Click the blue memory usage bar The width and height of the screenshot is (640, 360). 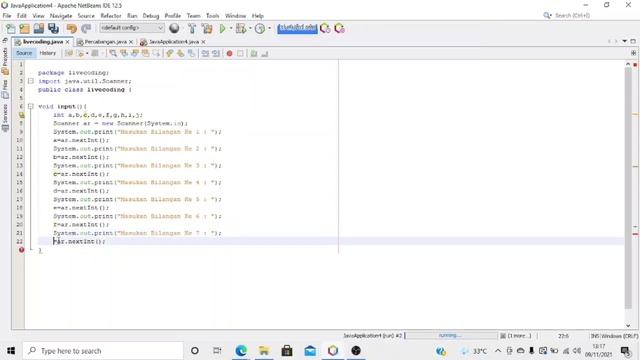297,28
